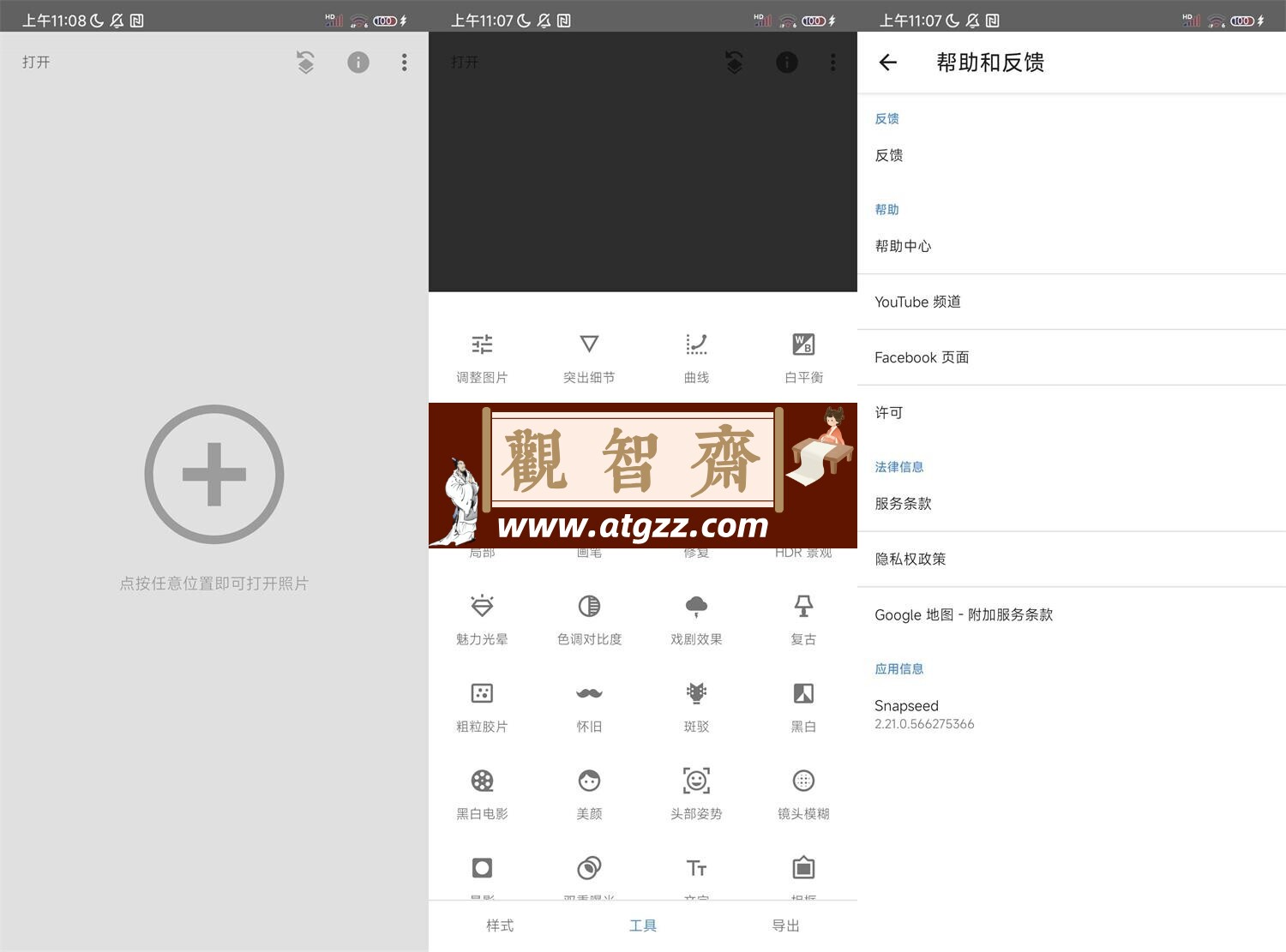Viewport: 1286px width, 952px height.
Task: Select the text Tт tool icon
Action: point(696,868)
